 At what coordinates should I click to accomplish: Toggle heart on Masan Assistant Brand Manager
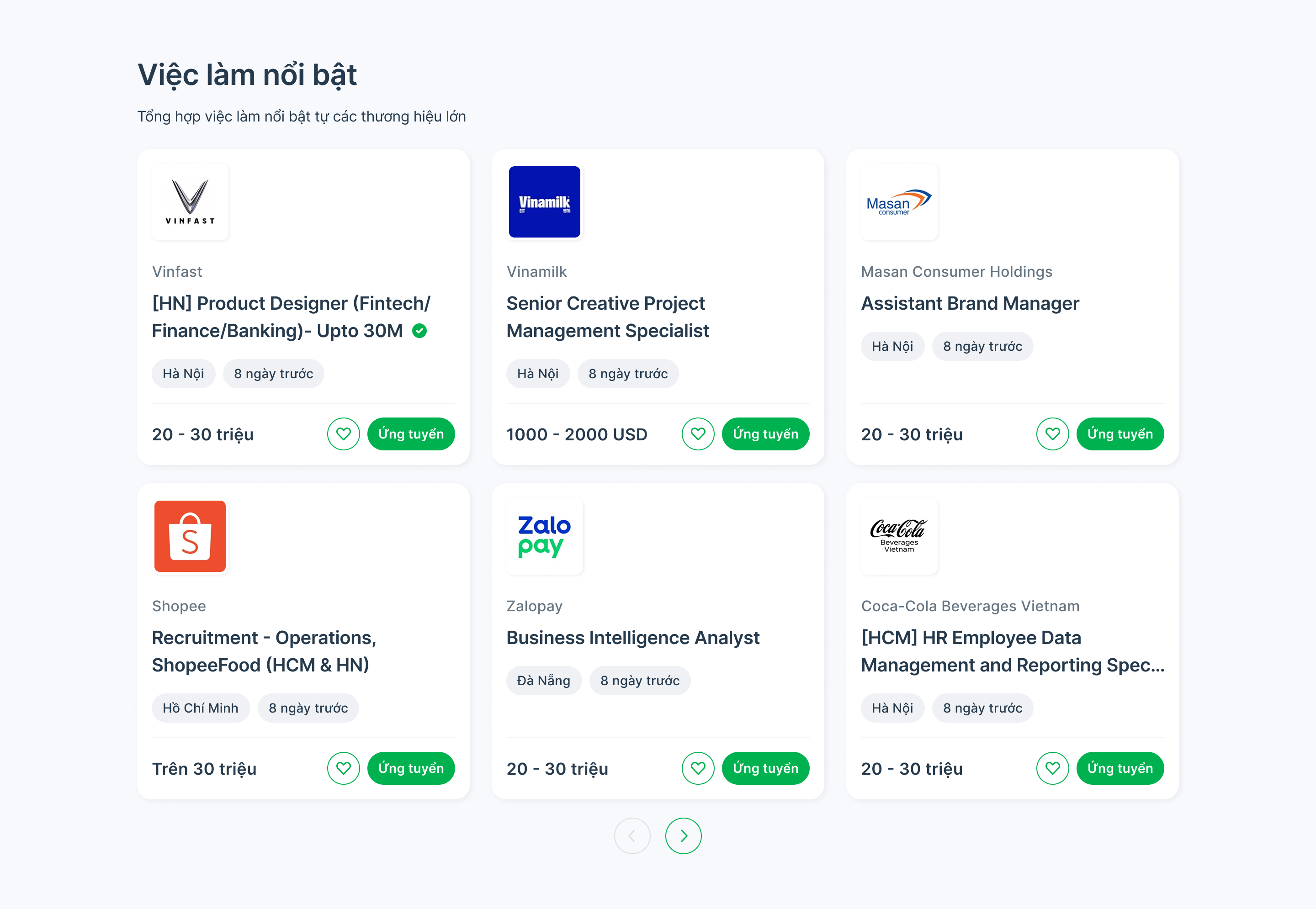[x=1052, y=434]
